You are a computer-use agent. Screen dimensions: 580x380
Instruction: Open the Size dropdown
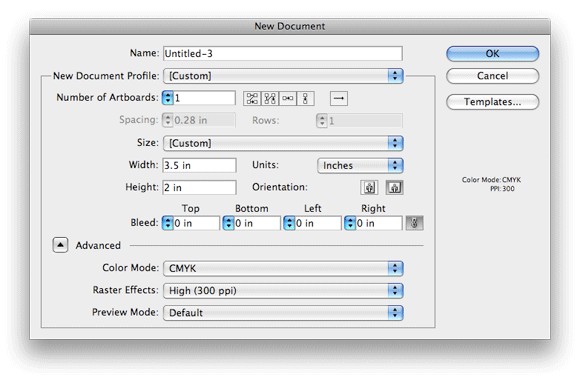click(283, 143)
